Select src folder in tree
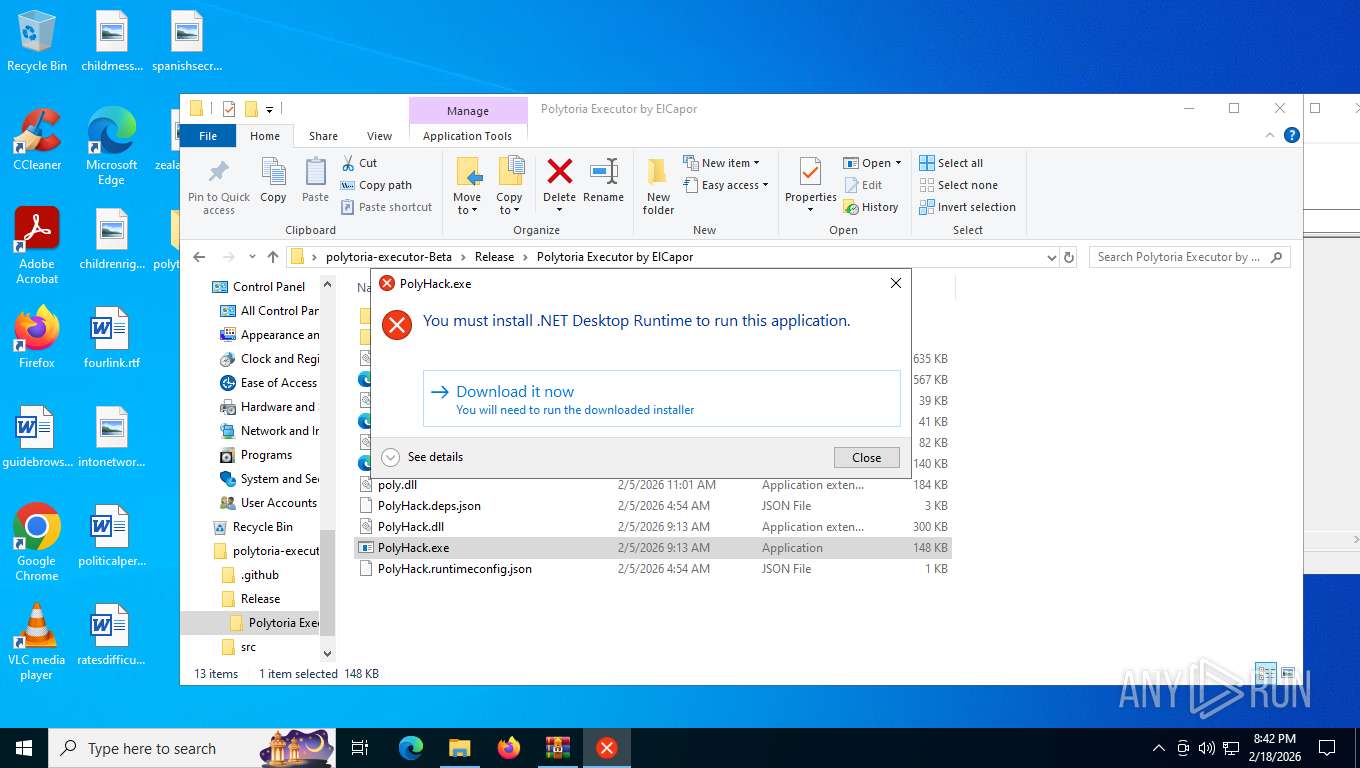This screenshot has width=1360, height=768. click(239, 647)
